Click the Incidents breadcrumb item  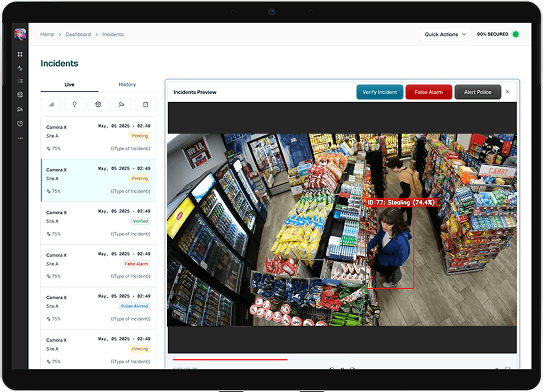[x=113, y=34]
